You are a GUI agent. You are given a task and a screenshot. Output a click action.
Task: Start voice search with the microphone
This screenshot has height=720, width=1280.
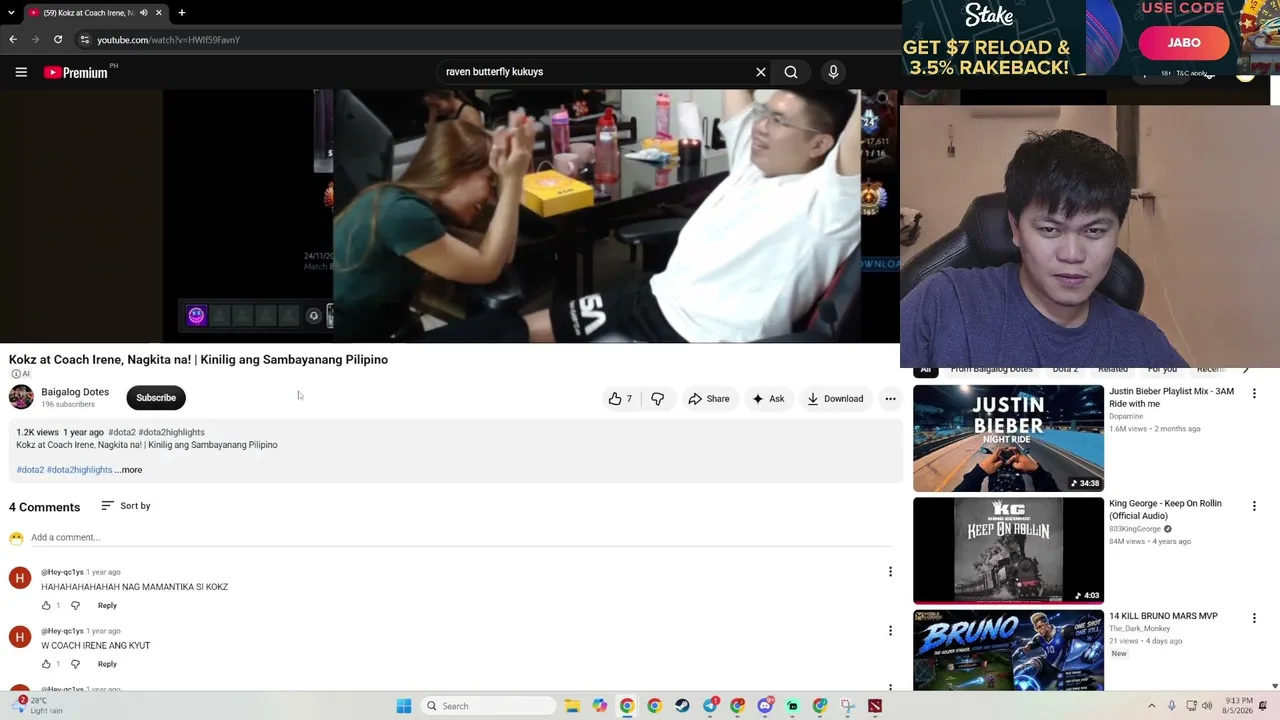pyautogui.click(x=833, y=72)
